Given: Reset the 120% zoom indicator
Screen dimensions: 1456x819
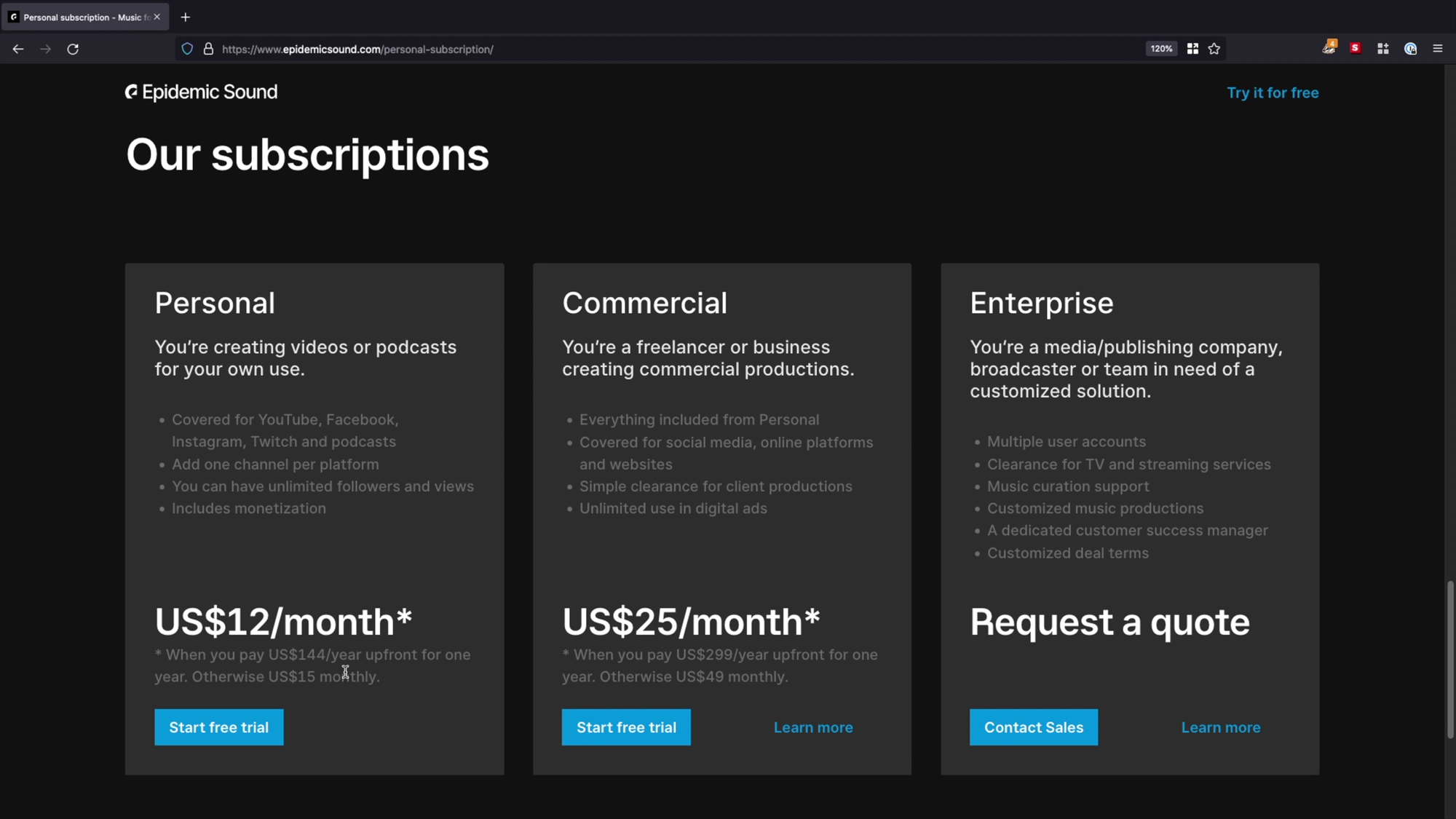Looking at the screenshot, I should (1161, 49).
